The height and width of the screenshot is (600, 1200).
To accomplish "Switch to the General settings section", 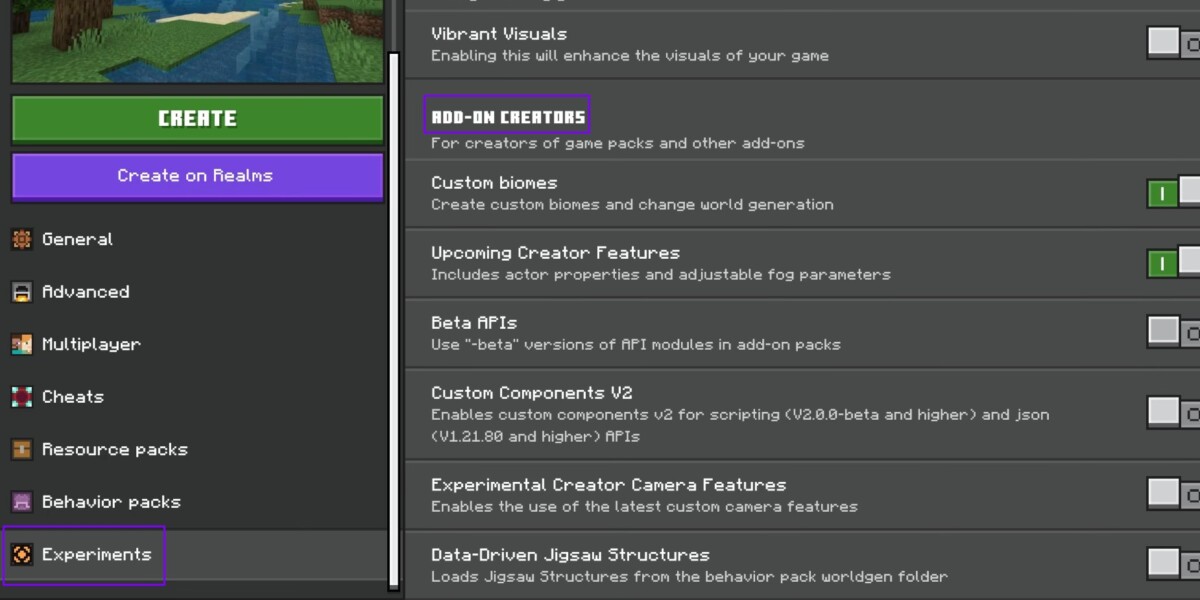I will 78,239.
